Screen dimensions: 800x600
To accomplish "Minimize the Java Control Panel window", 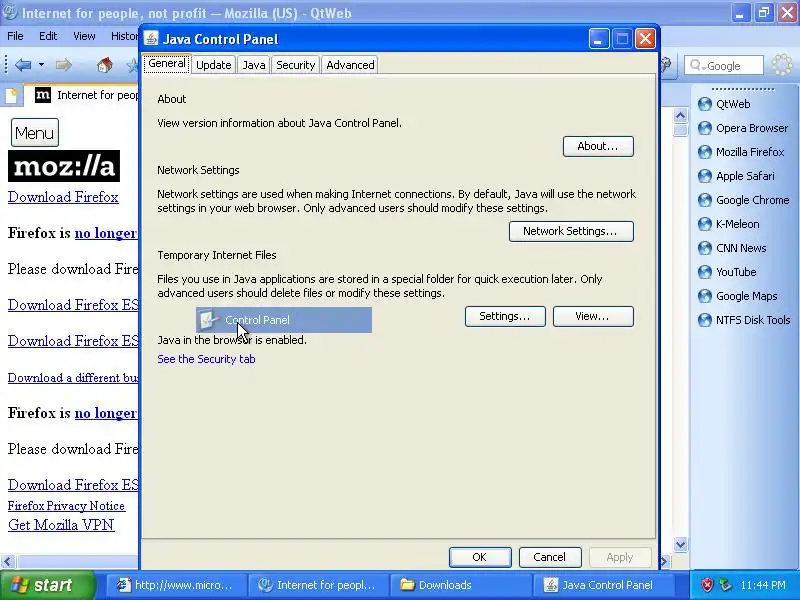I will point(598,39).
